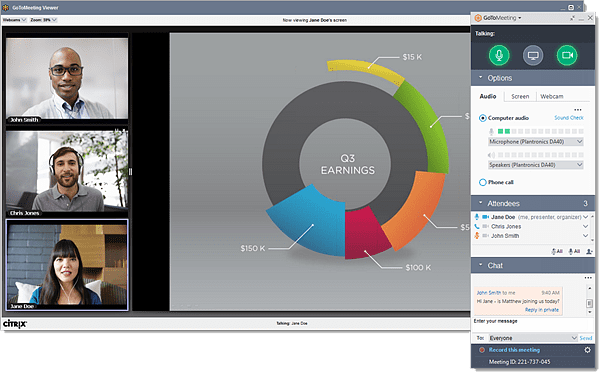
Task: Click Jane Doe's microphone icon in Attendees
Action: pyautogui.click(x=477, y=217)
